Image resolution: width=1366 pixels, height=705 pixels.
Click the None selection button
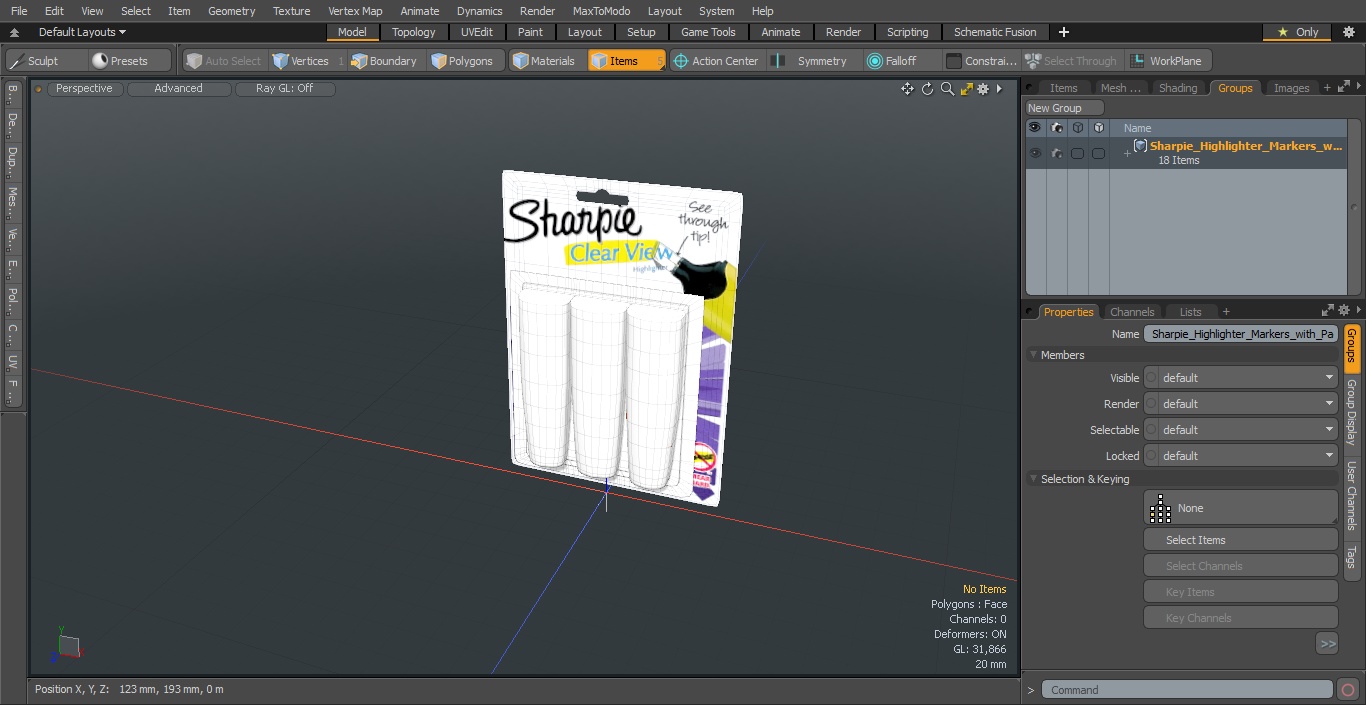[1241, 508]
